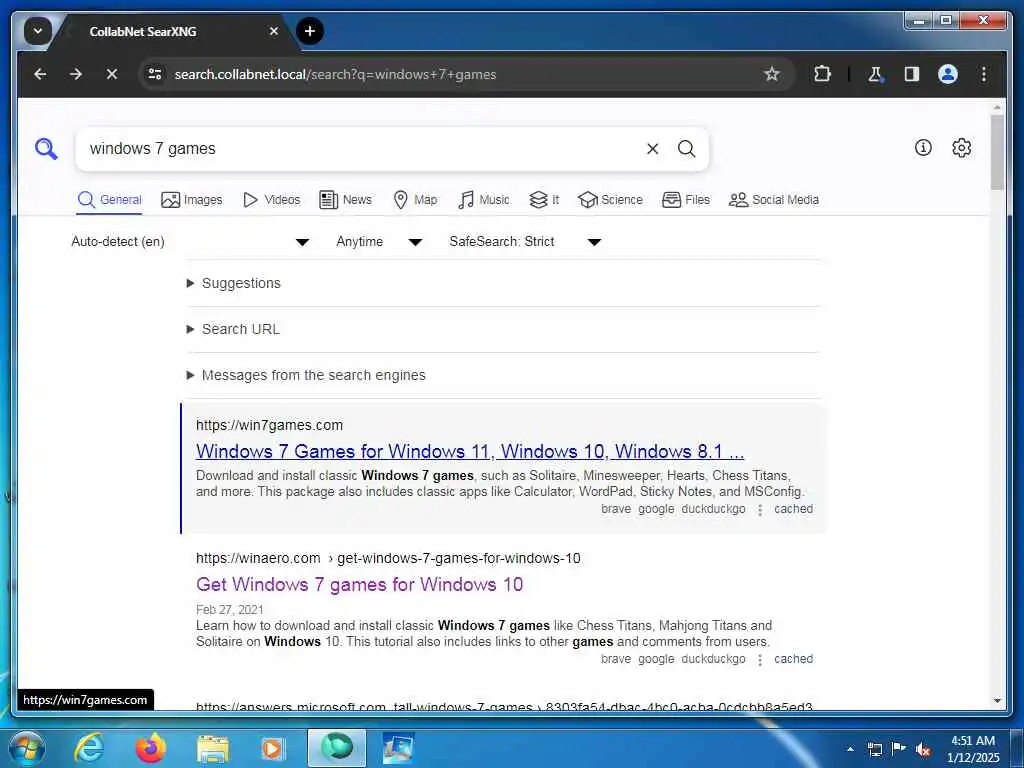Expand the Search URL section
Viewport: 1024px width, 768px height.
[x=233, y=329]
